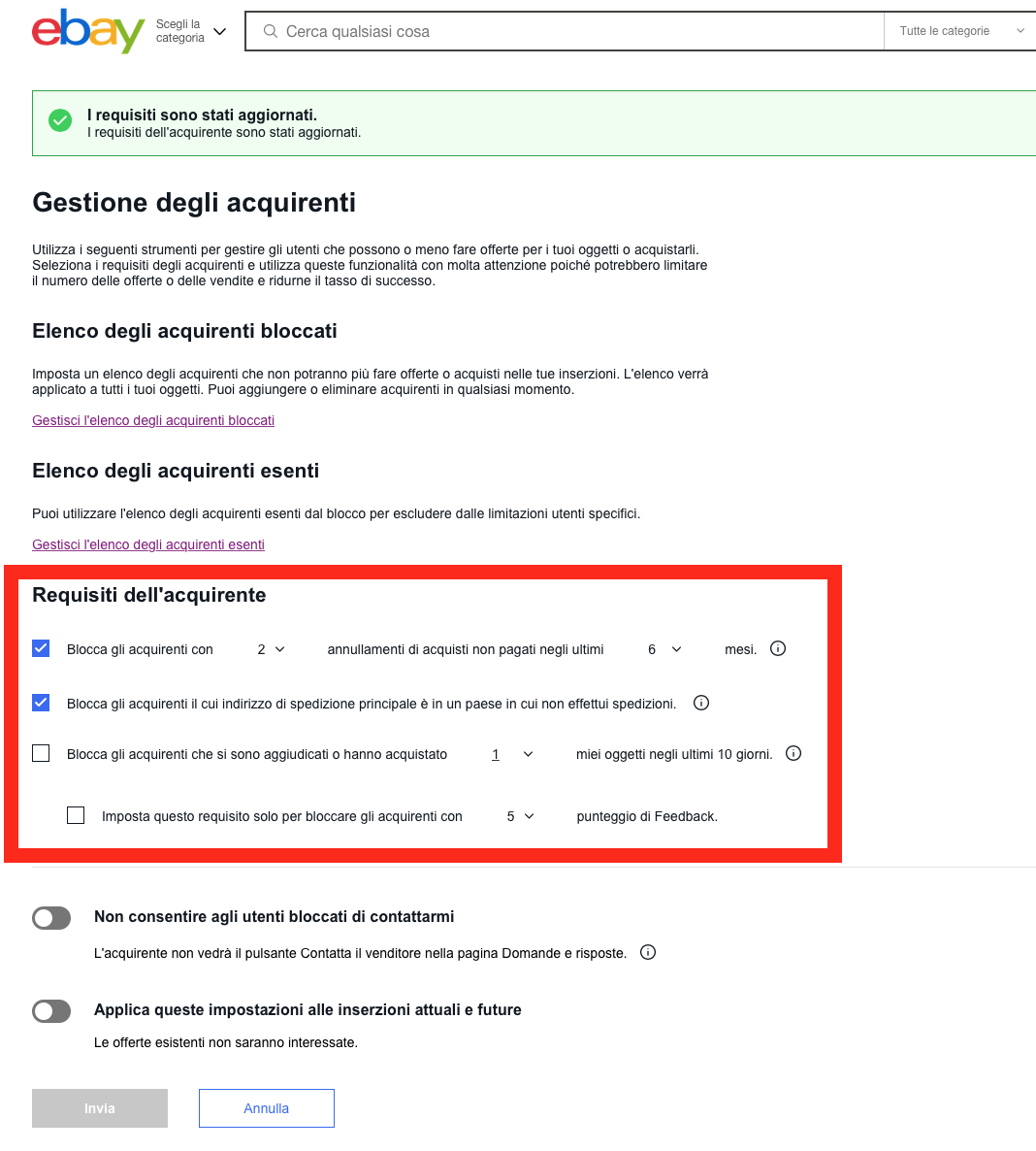Open info icon beside Contatta il venditore text
Image resolution: width=1036 pixels, height=1151 pixels.
(648, 952)
